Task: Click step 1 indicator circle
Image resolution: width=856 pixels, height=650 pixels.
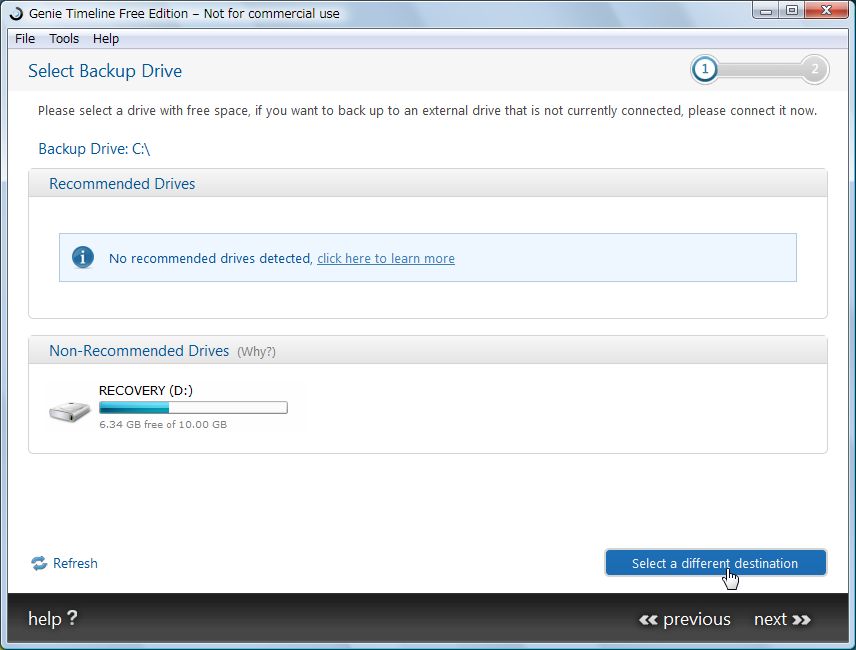Action: (705, 69)
